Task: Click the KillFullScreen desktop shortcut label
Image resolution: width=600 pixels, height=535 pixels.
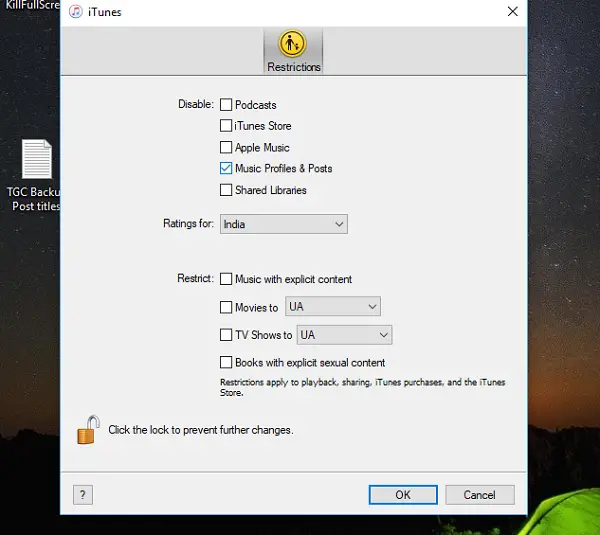Action: pyautogui.click(x=33, y=5)
